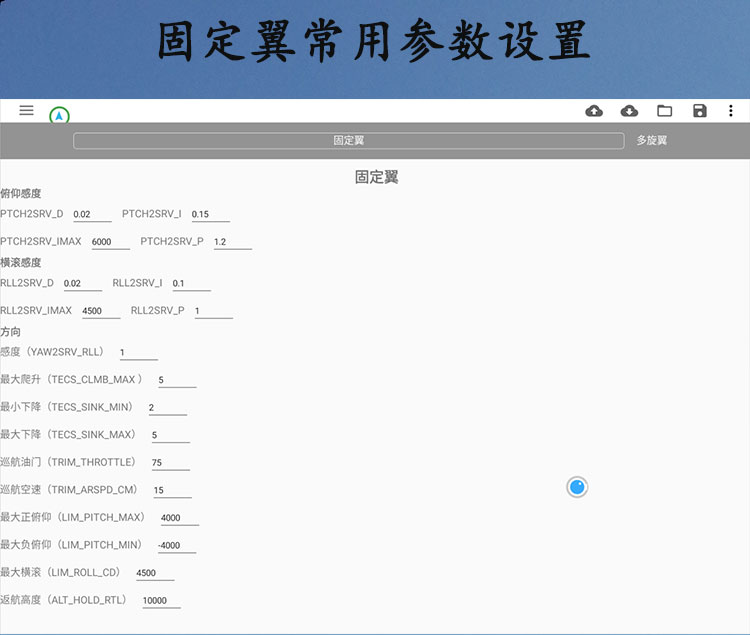Switch to the 固定翼 tab
Image resolution: width=750 pixels, height=635 pixels.
pos(348,141)
